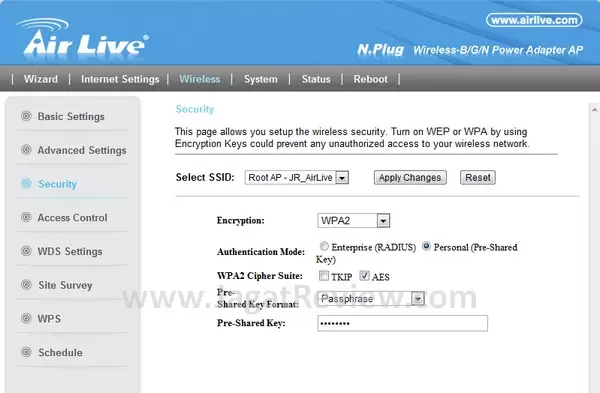Go to Site Survey page

[x=65, y=285]
